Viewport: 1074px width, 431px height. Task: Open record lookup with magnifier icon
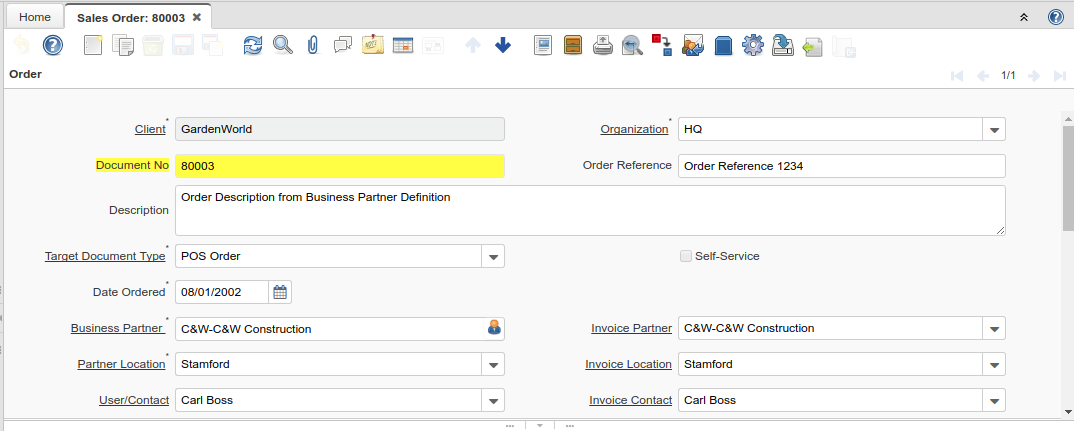coord(283,45)
